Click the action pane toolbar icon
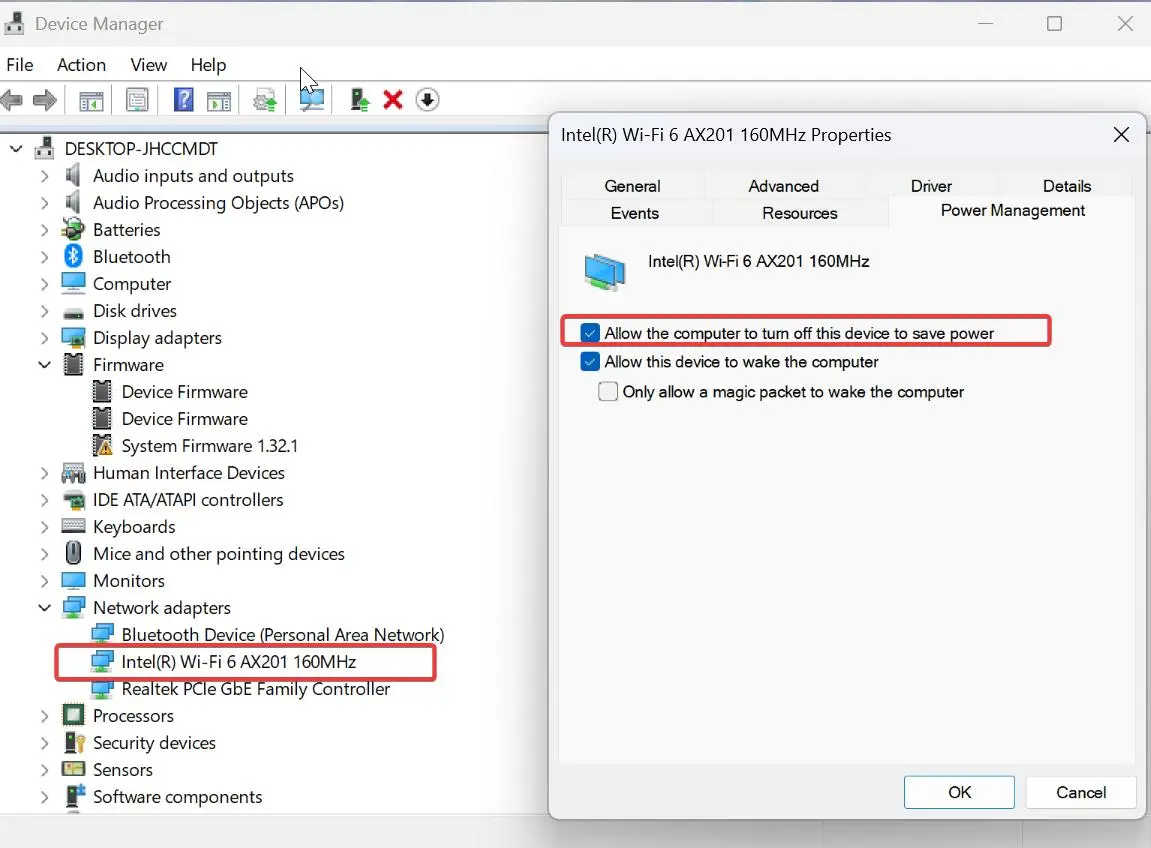 coord(219,101)
